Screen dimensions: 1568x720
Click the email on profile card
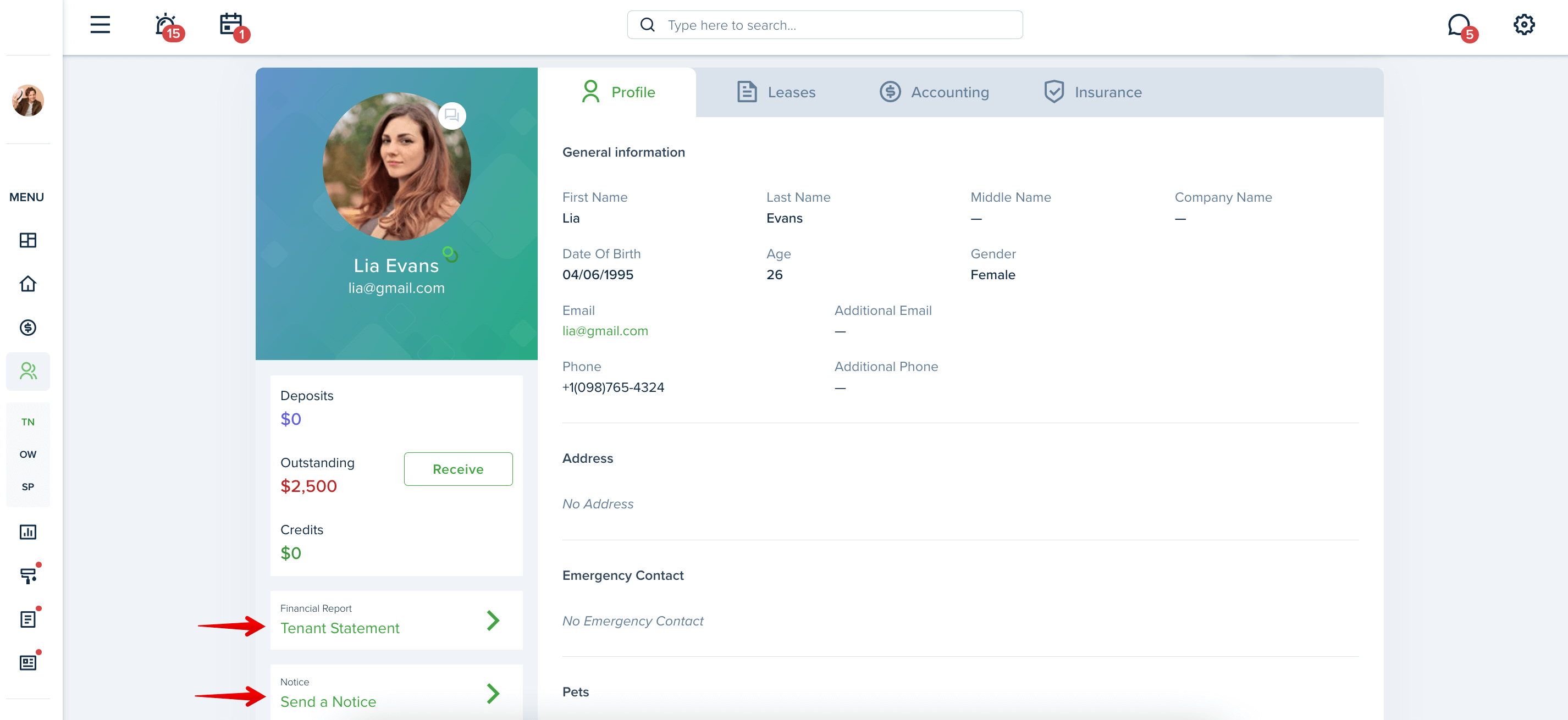pyautogui.click(x=396, y=288)
